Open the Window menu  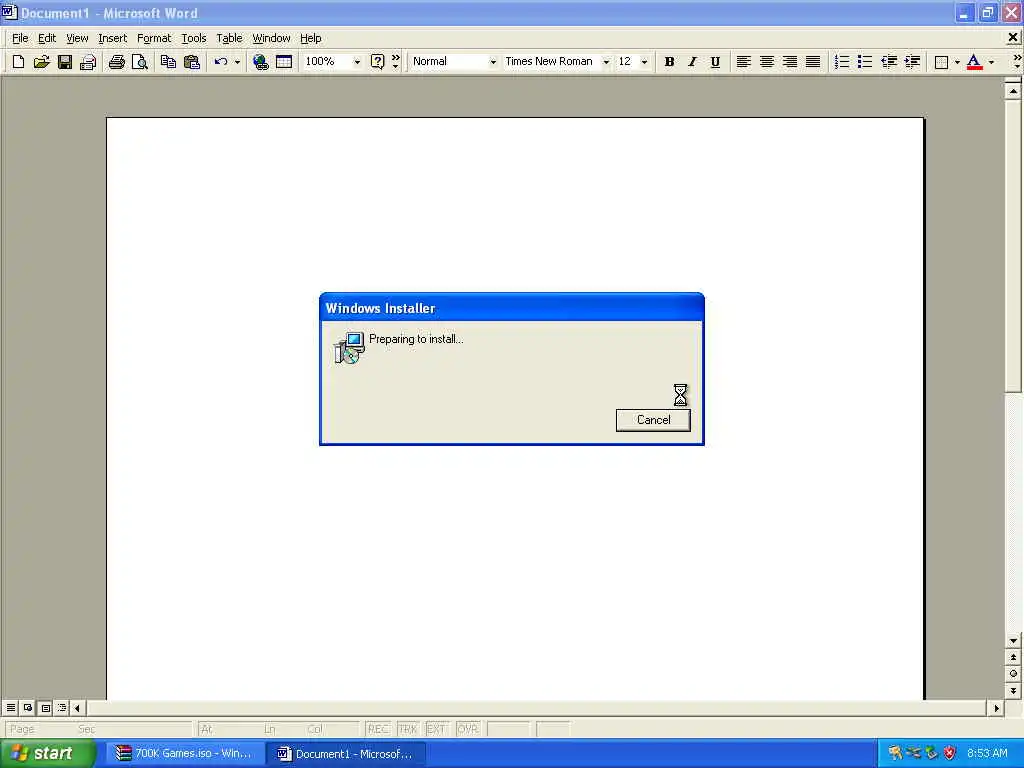point(271,39)
